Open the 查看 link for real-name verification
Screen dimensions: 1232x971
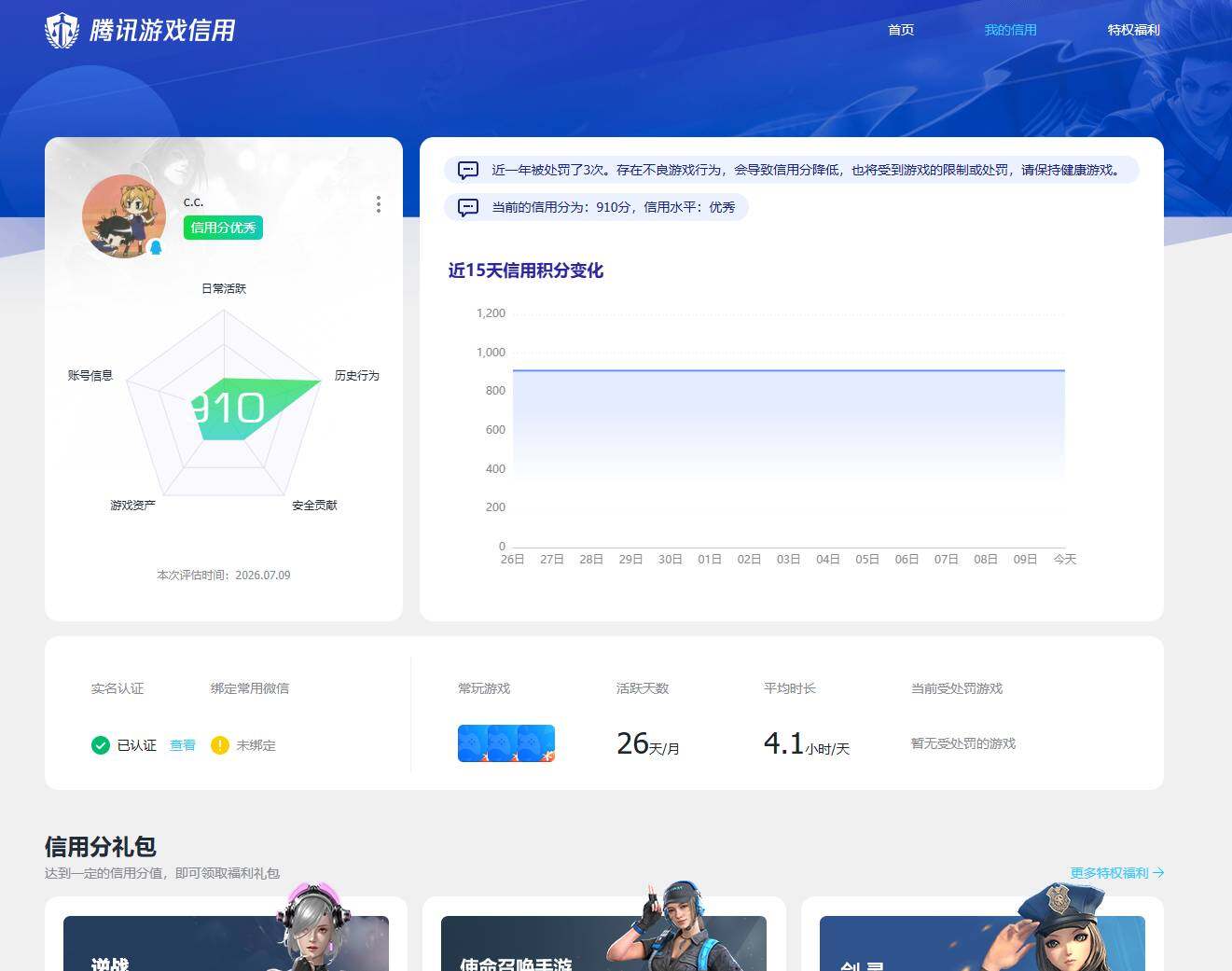[x=183, y=745]
